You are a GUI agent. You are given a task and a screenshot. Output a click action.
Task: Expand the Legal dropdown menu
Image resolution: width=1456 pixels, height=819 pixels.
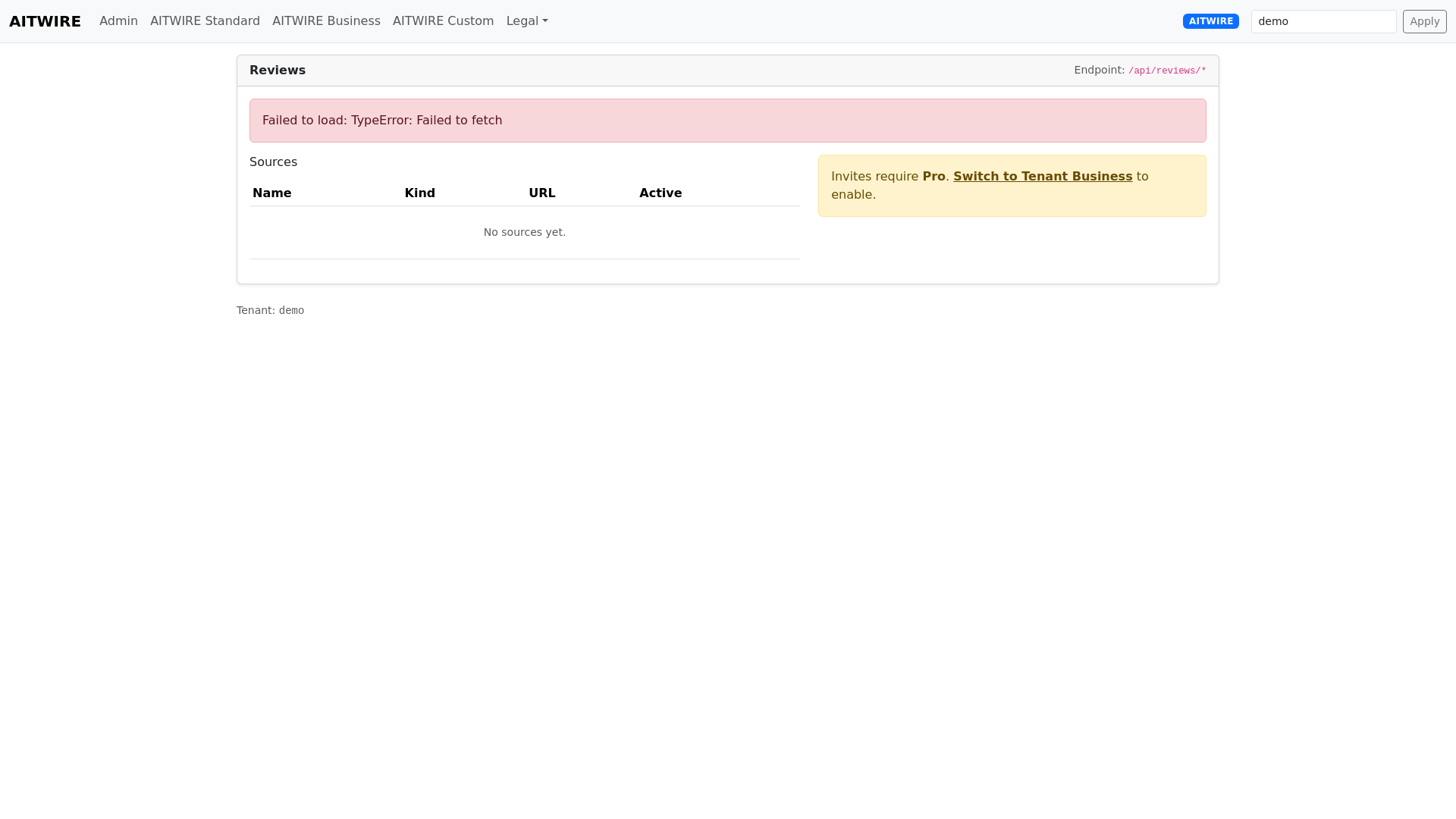click(x=527, y=21)
